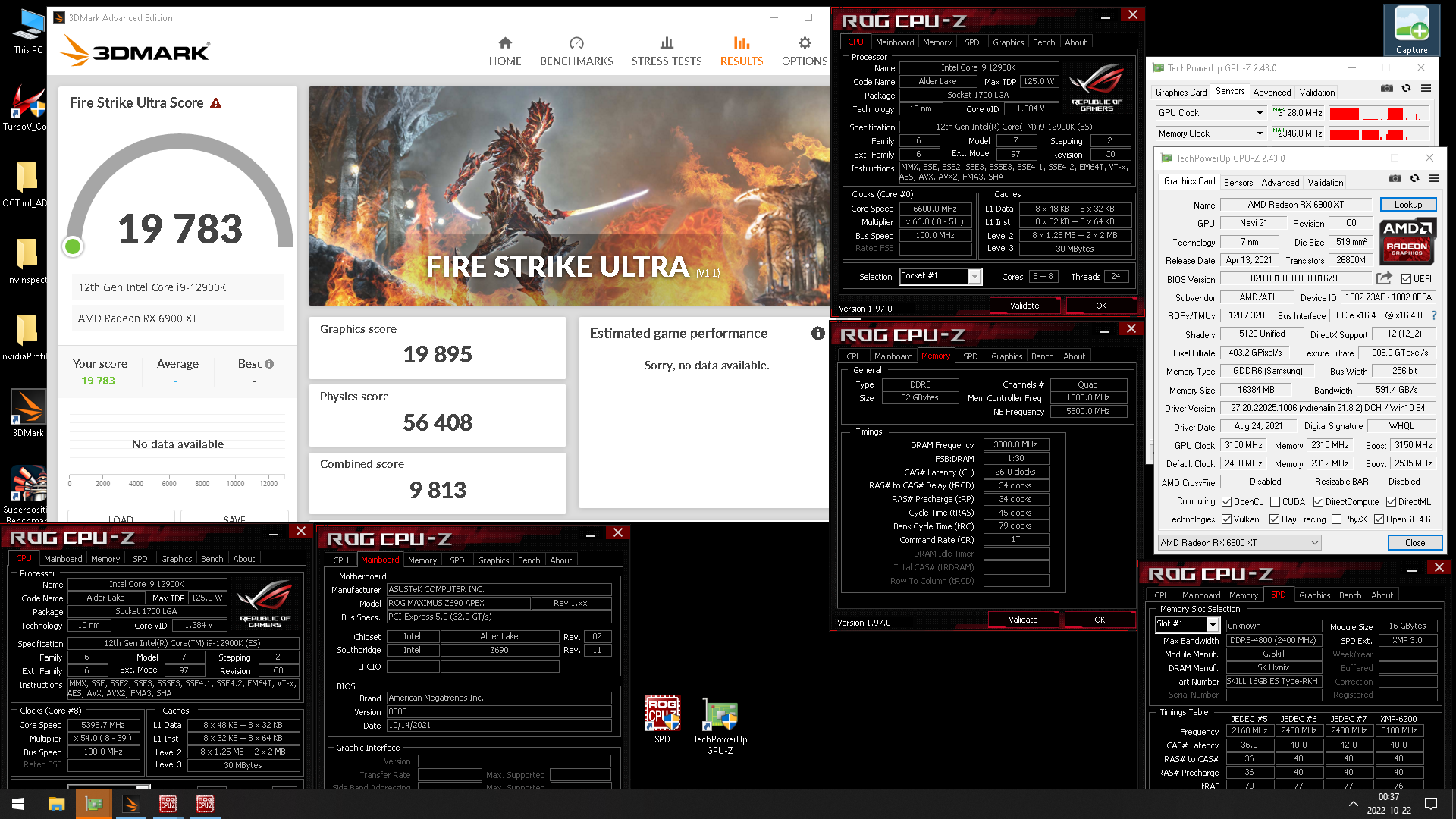Open the Slot #1 memory slot dropdown

[1213, 625]
